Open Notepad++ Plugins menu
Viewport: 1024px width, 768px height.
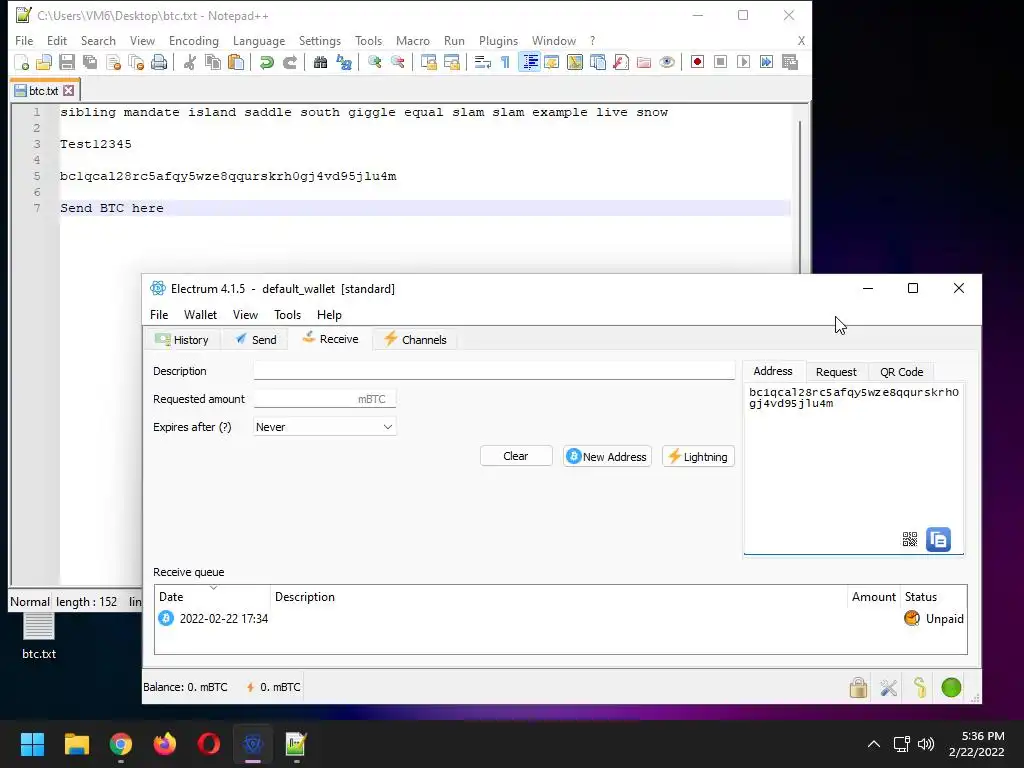498,40
